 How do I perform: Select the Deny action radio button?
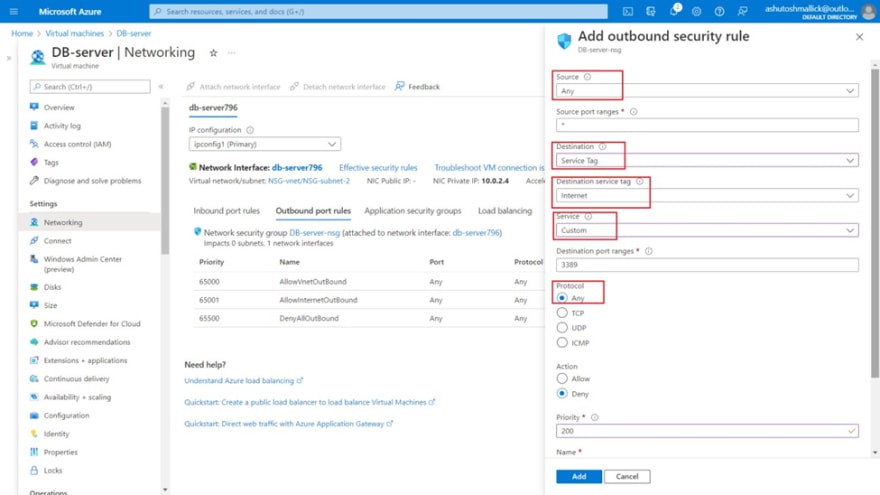tap(562, 394)
